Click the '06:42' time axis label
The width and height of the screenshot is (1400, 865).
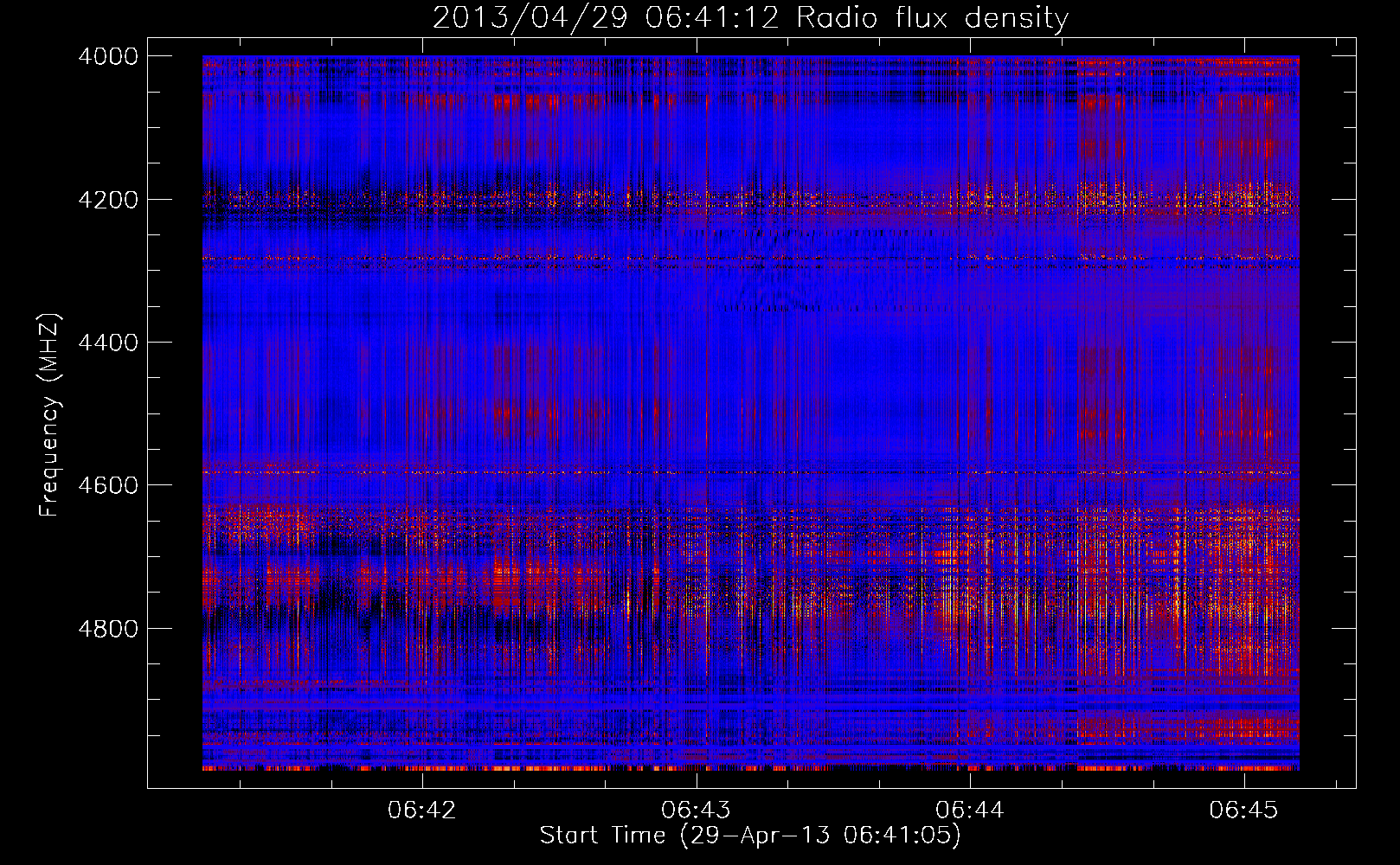(x=421, y=811)
